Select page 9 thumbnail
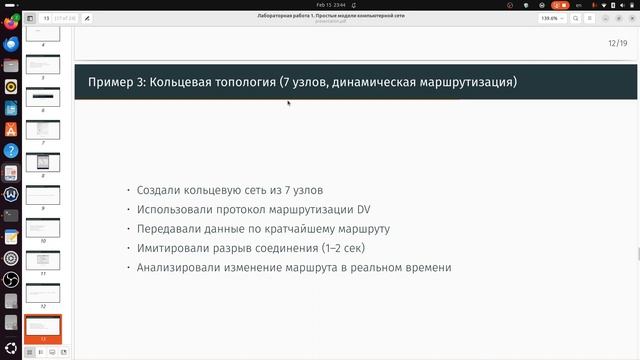This screenshot has width=640, height=360. click(43, 195)
